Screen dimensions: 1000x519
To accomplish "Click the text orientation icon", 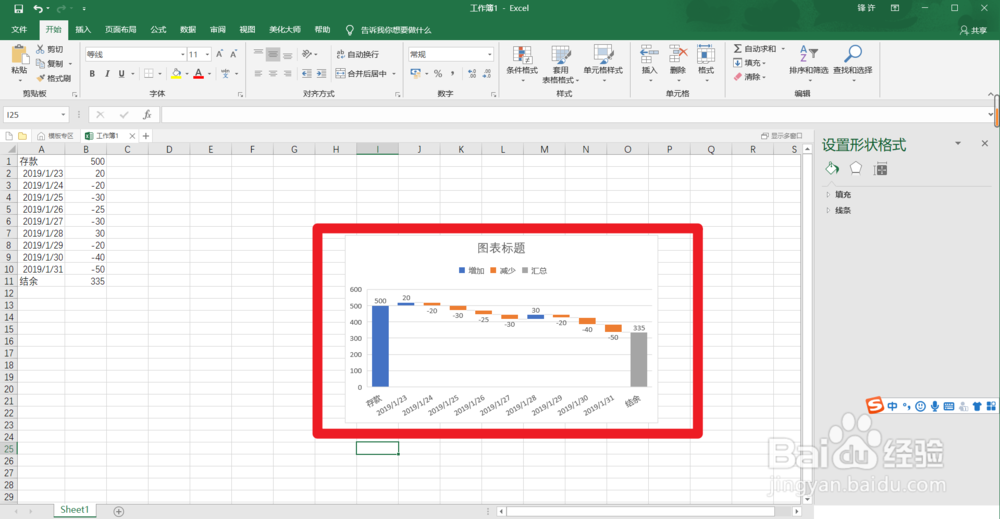I will pyautogui.click(x=307, y=54).
